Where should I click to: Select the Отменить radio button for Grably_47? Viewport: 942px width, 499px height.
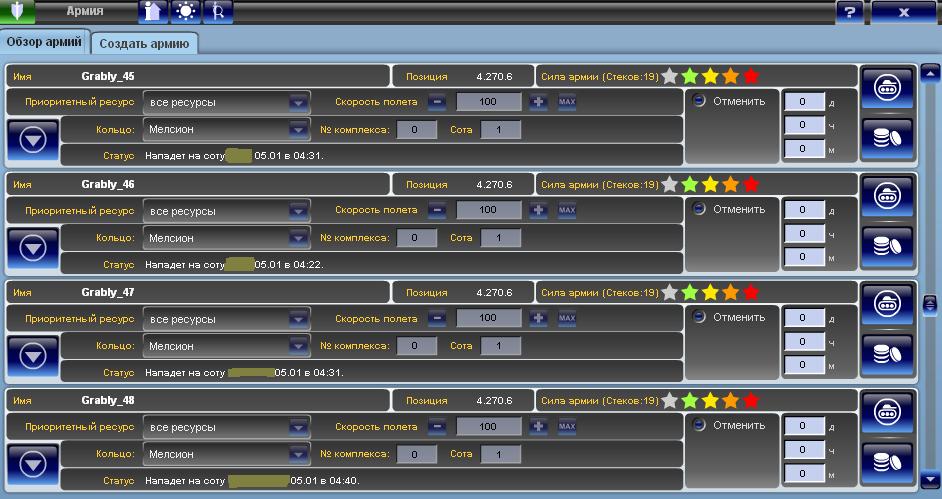pos(699,316)
